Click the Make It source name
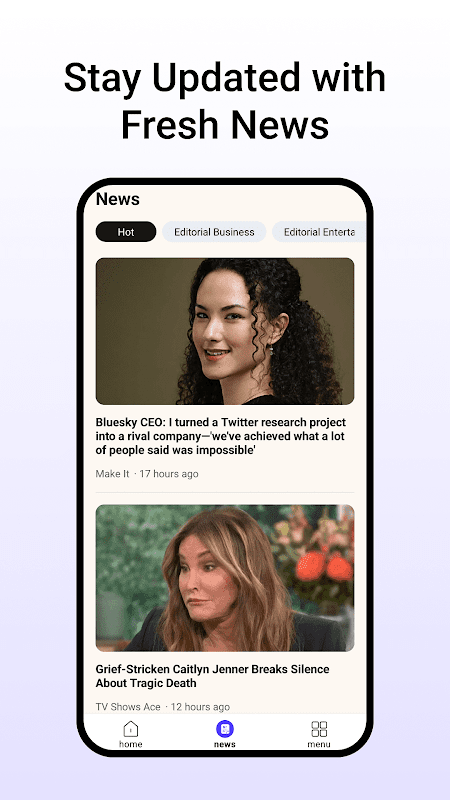 tap(112, 473)
